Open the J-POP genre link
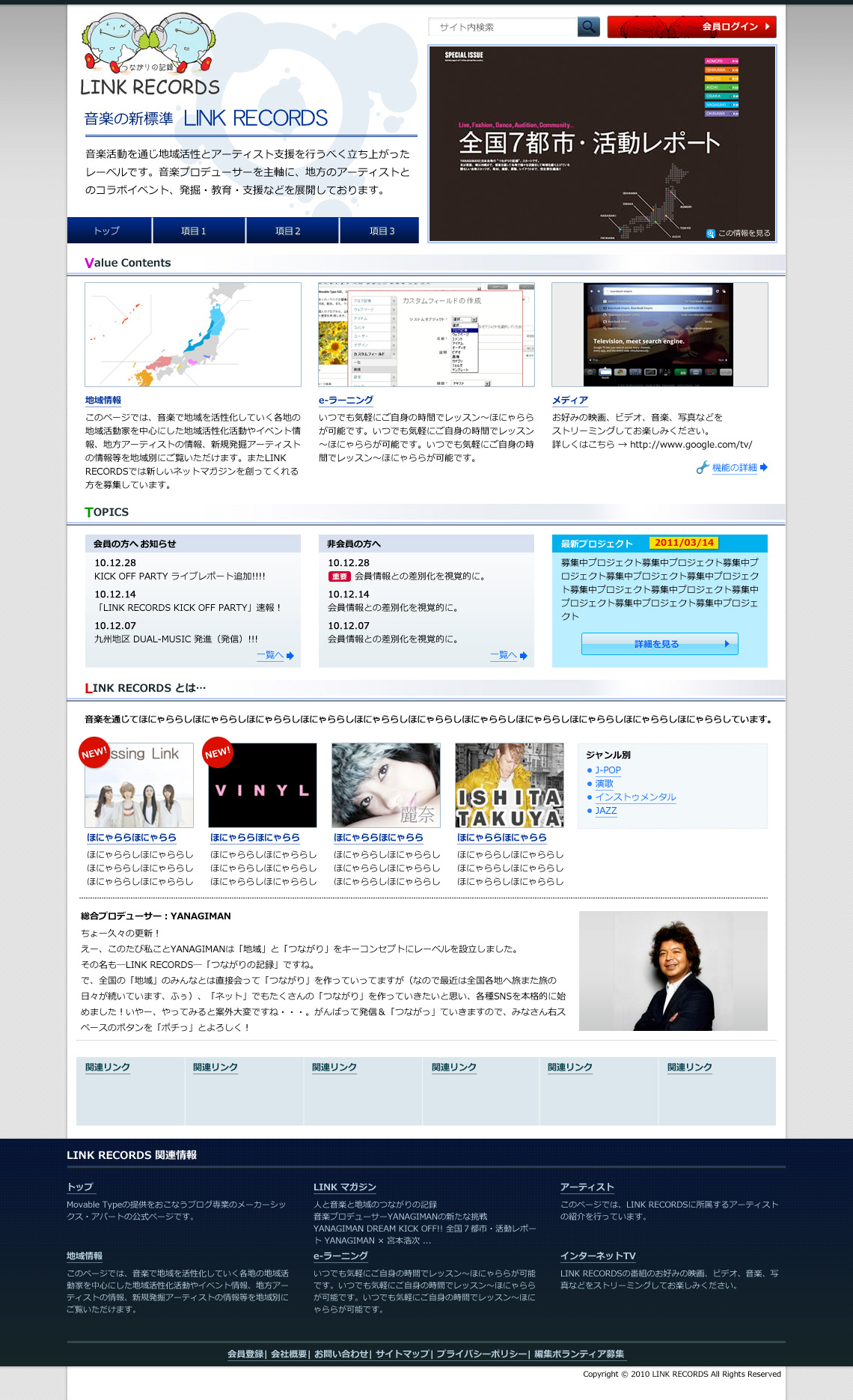 pos(608,770)
